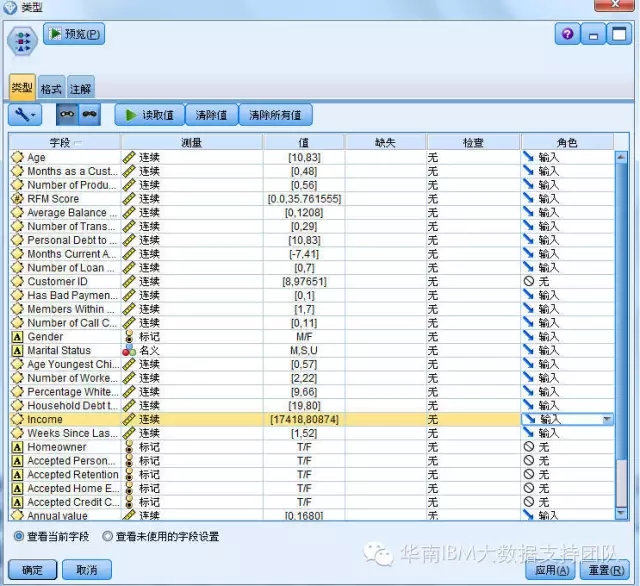Click the 确定 OK button

tap(32, 569)
